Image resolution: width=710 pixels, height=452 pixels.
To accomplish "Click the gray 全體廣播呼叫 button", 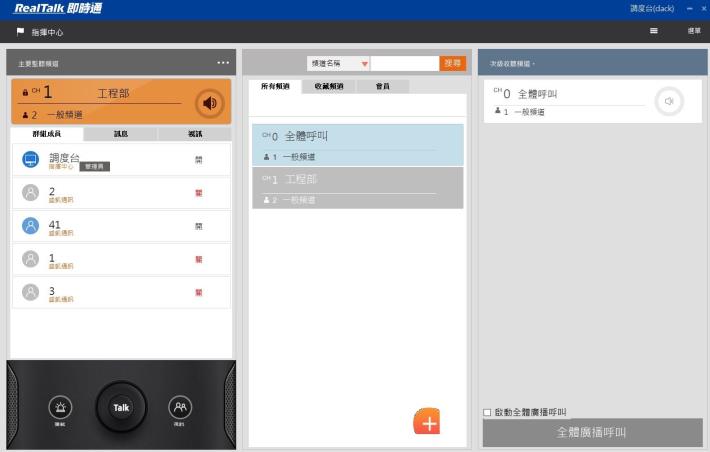I will 592,433.
